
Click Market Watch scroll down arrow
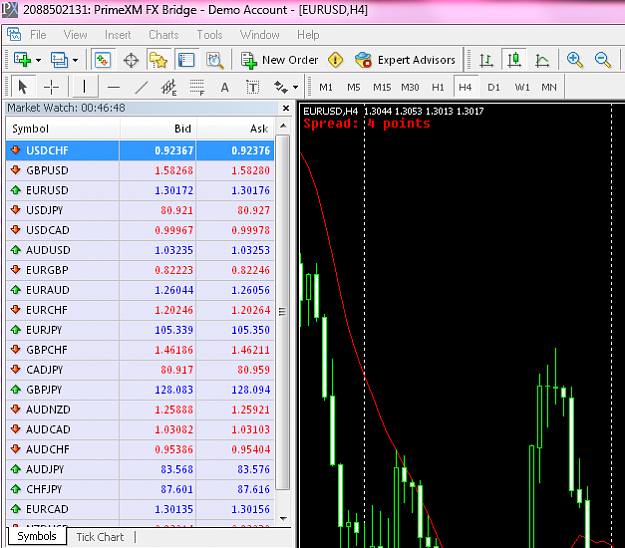coord(283,519)
